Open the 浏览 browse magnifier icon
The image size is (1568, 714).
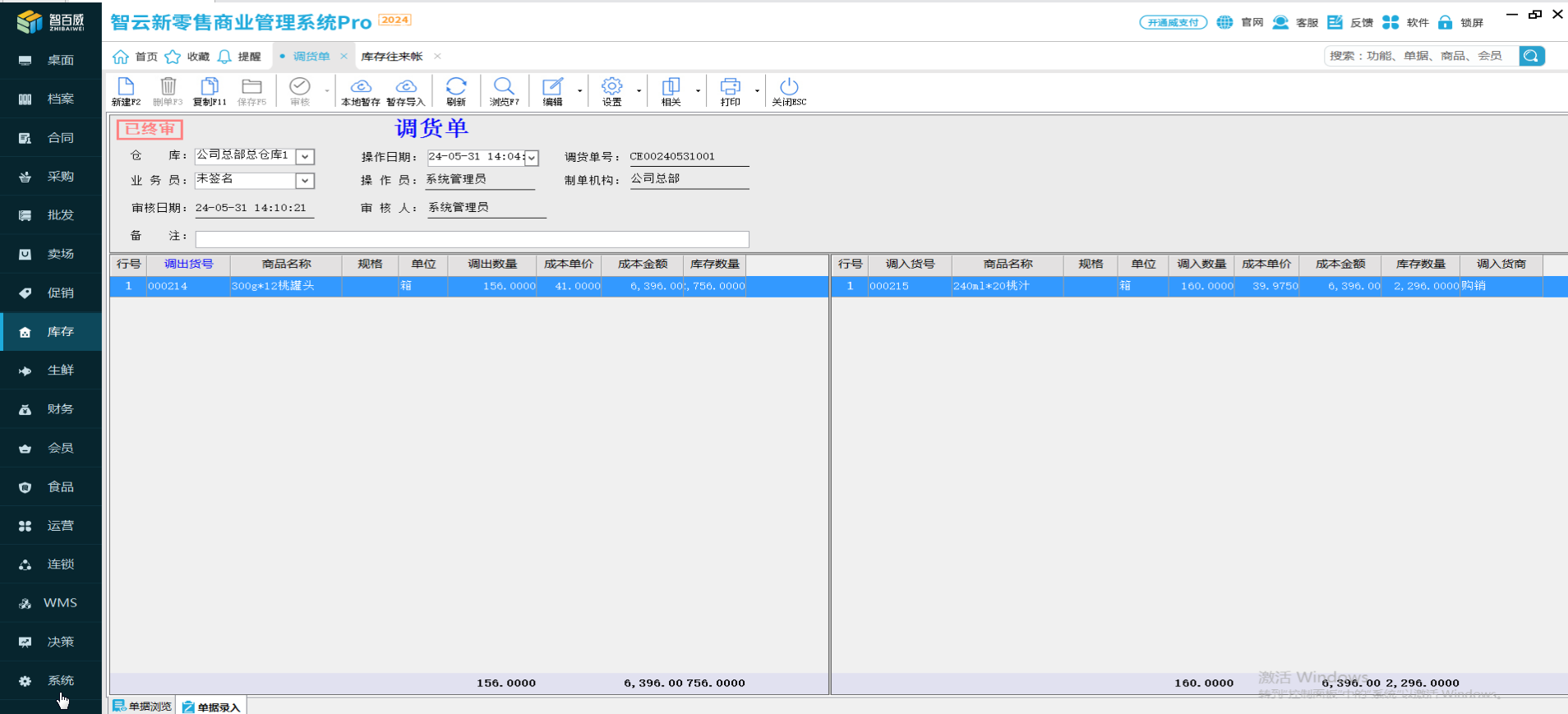[504, 87]
